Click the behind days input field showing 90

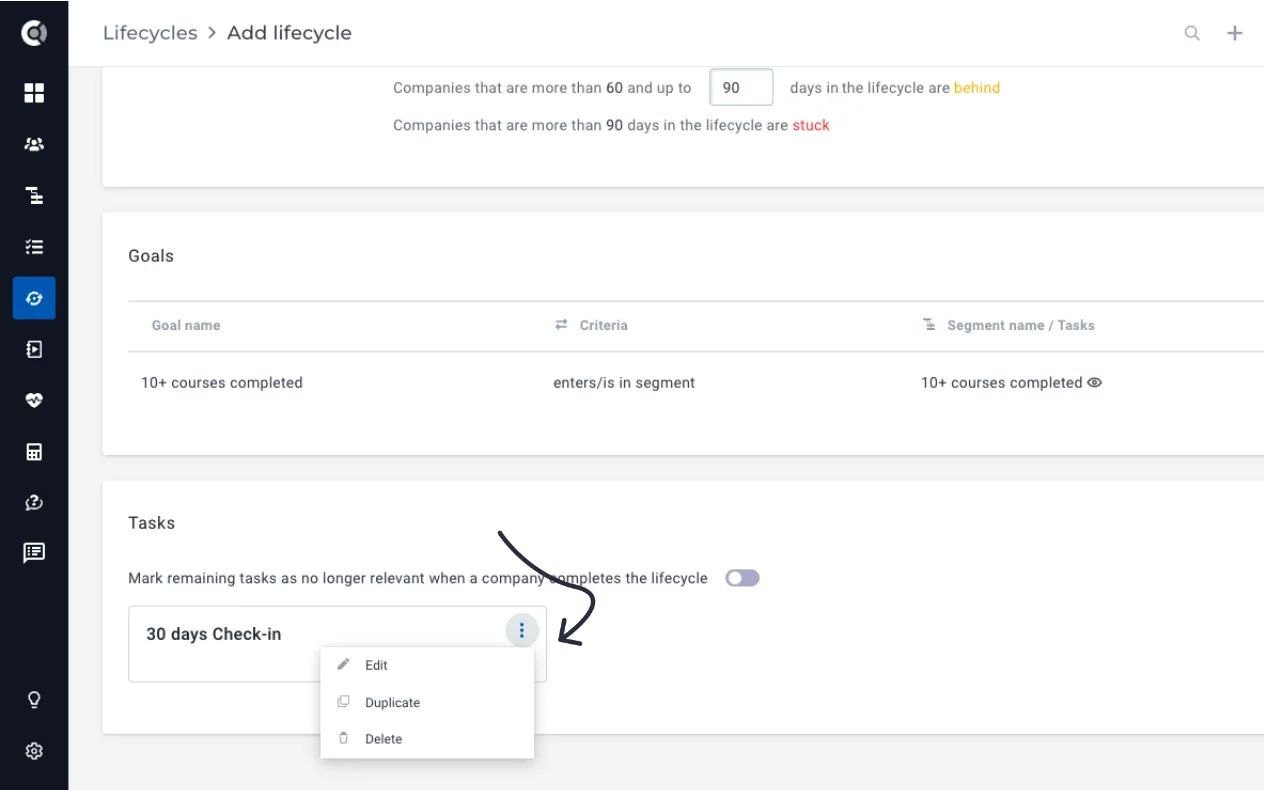741,88
